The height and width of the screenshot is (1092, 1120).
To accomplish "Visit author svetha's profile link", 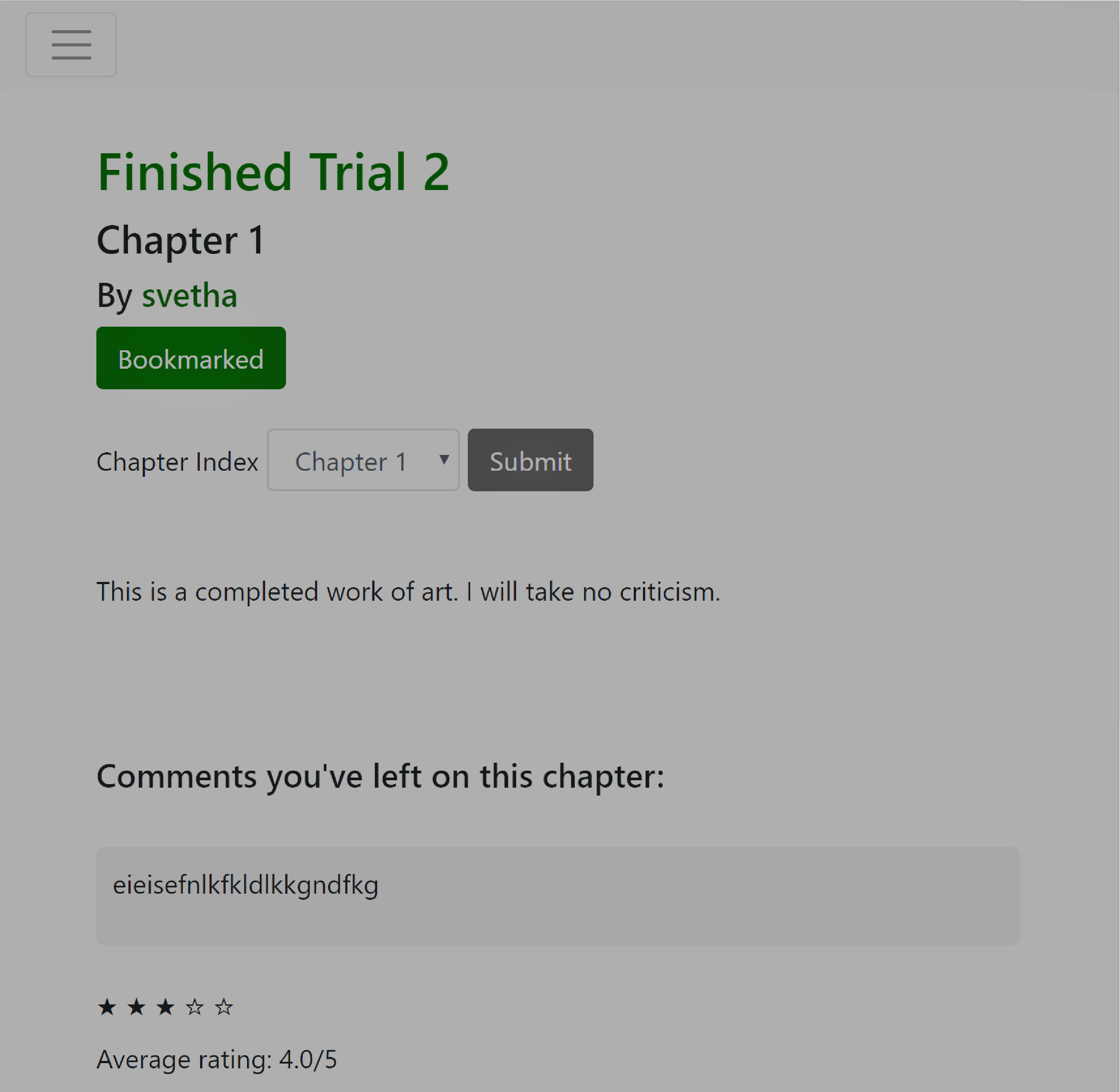I will pyautogui.click(x=189, y=296).
